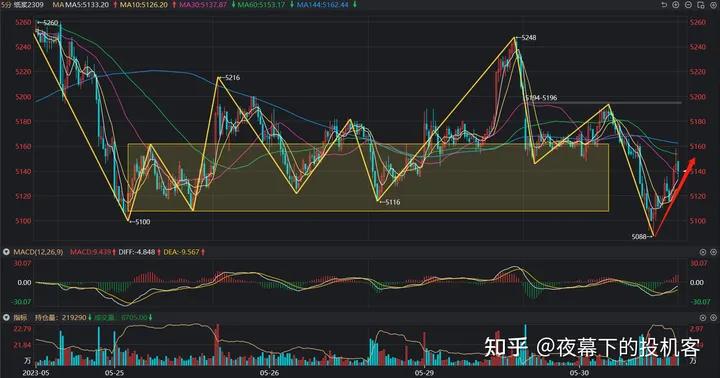Click the undo arrow icon in the chart toolbar
This screenshot has width=720, height=378.
pos(664,5)
